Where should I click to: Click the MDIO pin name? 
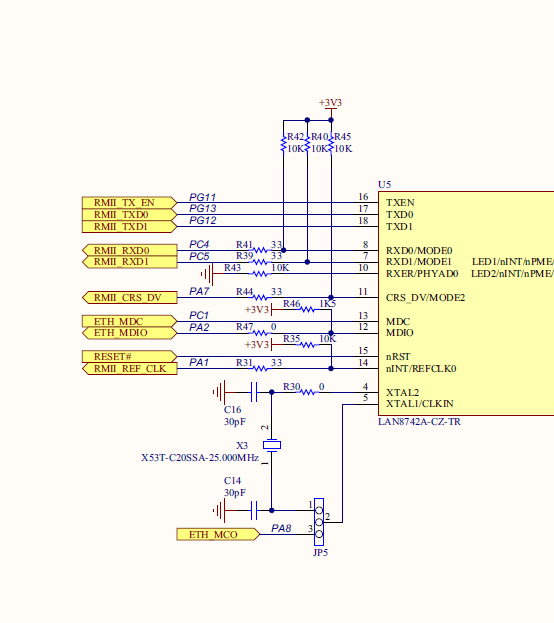pyautogui.click(x=399, y=333)
